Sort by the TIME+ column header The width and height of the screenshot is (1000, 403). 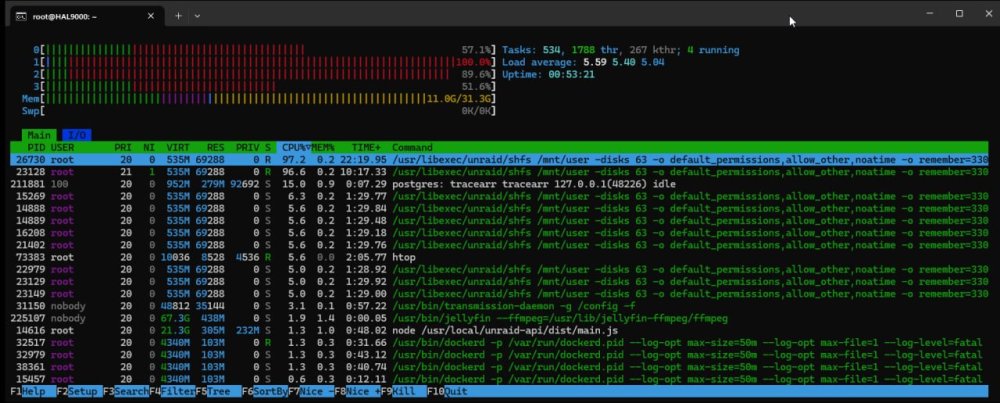pyautogui.click(x=365, y=147)
